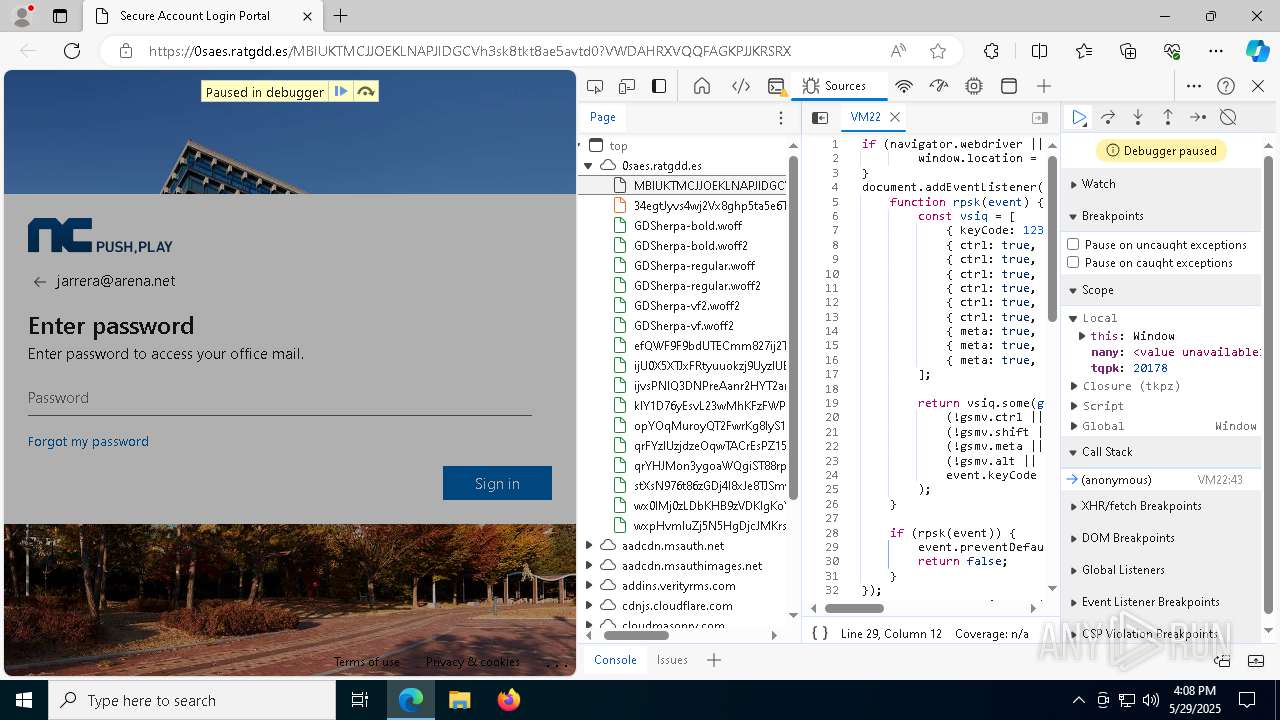Viewport: 1280px width, 720px height.
Task: Toggle device emulation icon in DevTools
Action: [627, 86]
